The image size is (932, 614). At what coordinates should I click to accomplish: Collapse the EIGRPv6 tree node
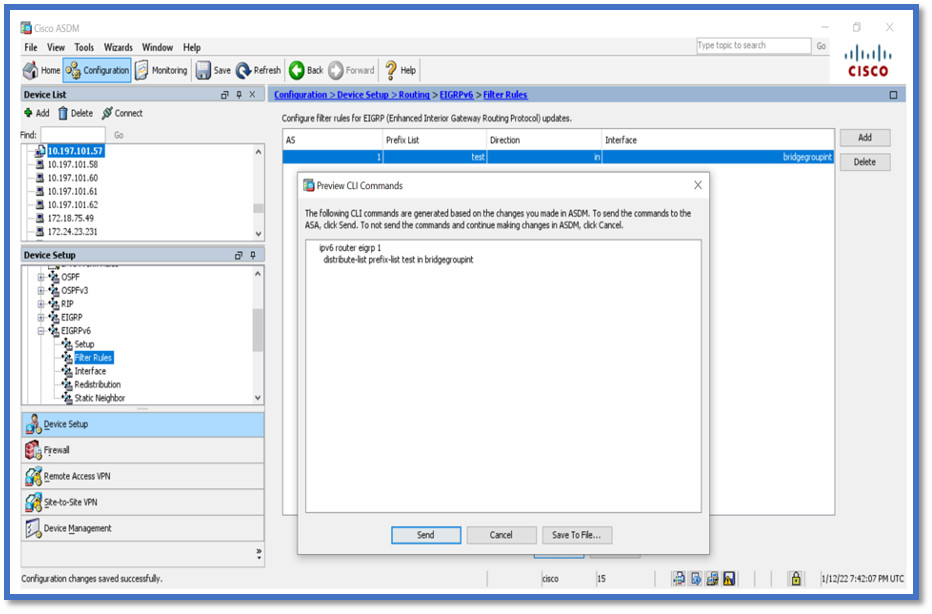41,331
